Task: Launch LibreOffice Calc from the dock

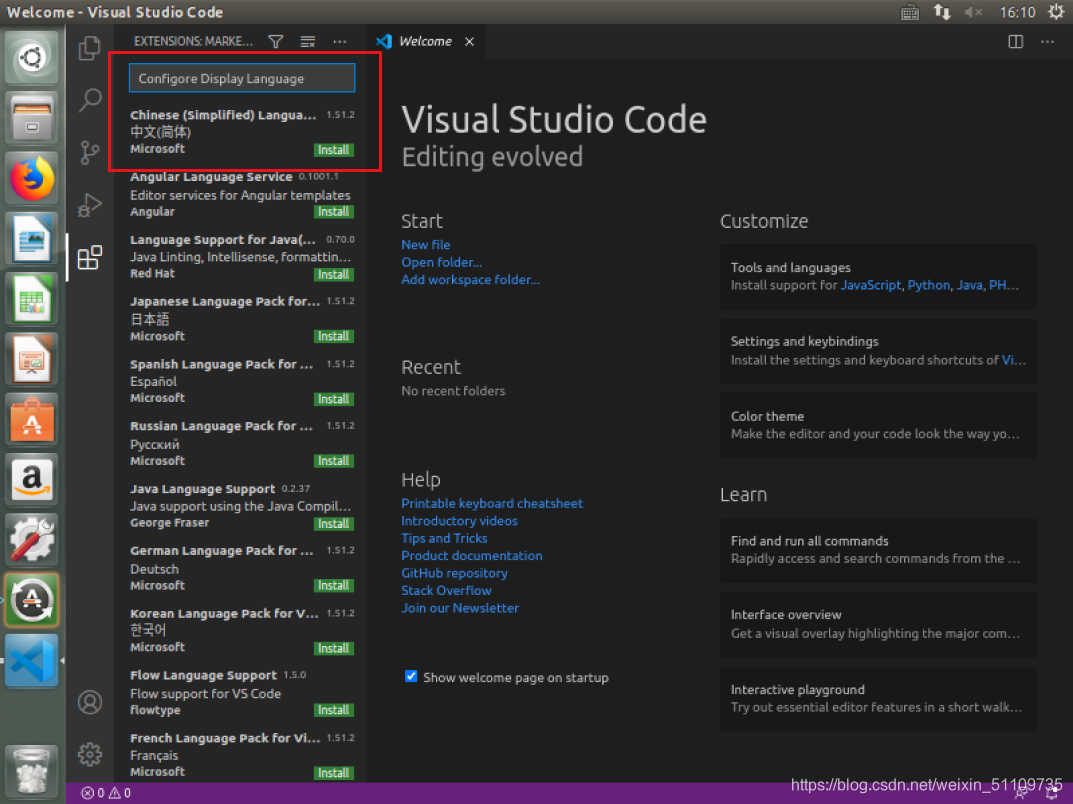Action: 31,298
